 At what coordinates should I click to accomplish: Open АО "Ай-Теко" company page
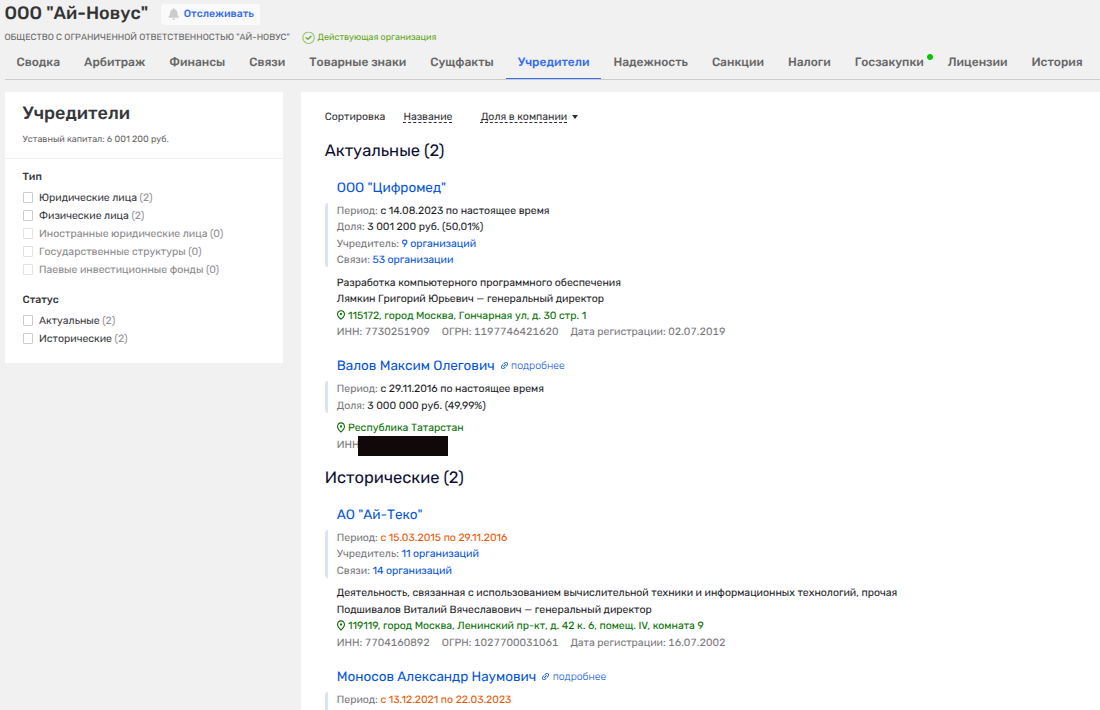pyautogui.click(x=379, y=514)
